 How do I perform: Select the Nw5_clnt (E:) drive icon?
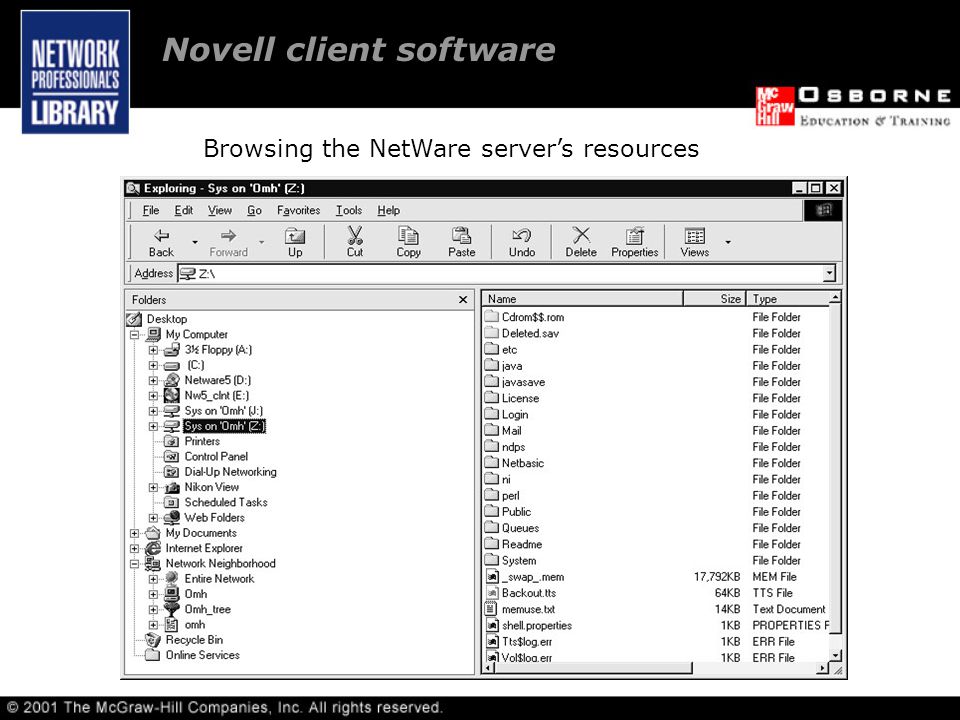172,396
